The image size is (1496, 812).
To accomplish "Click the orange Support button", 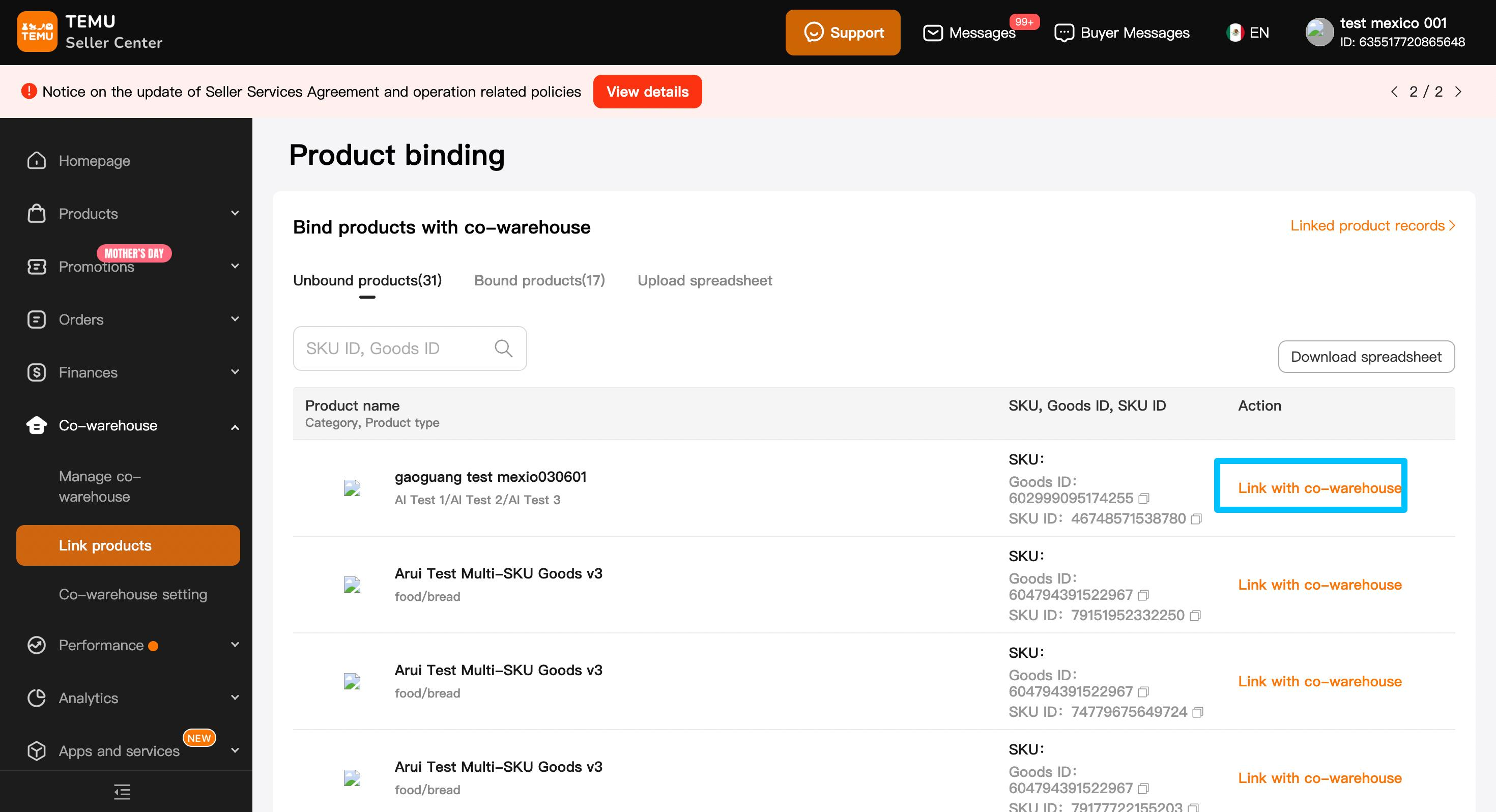I will (843, 33).
